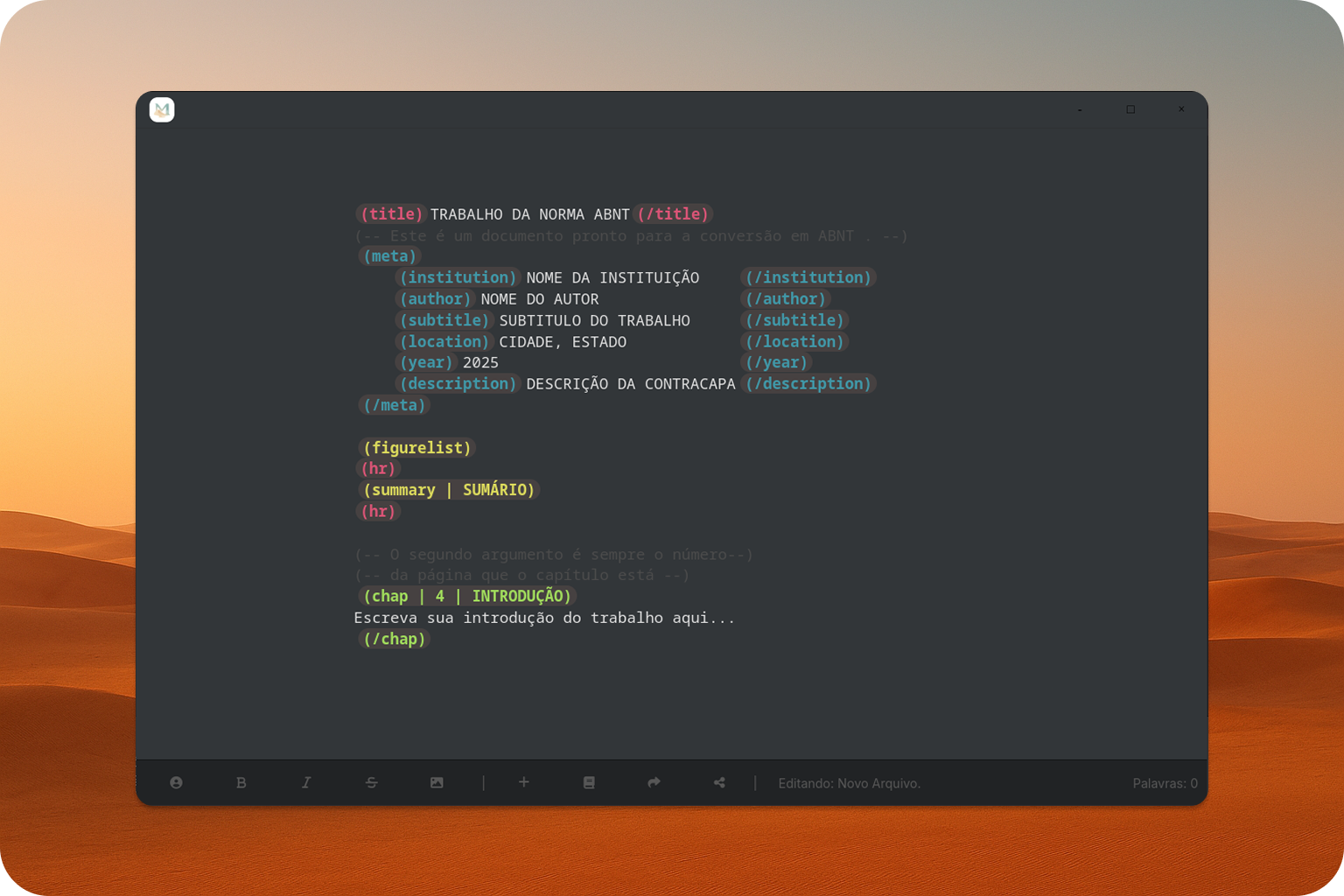
Task: Click the opening (subtitle) tag
Action: (x=444, y=320)
